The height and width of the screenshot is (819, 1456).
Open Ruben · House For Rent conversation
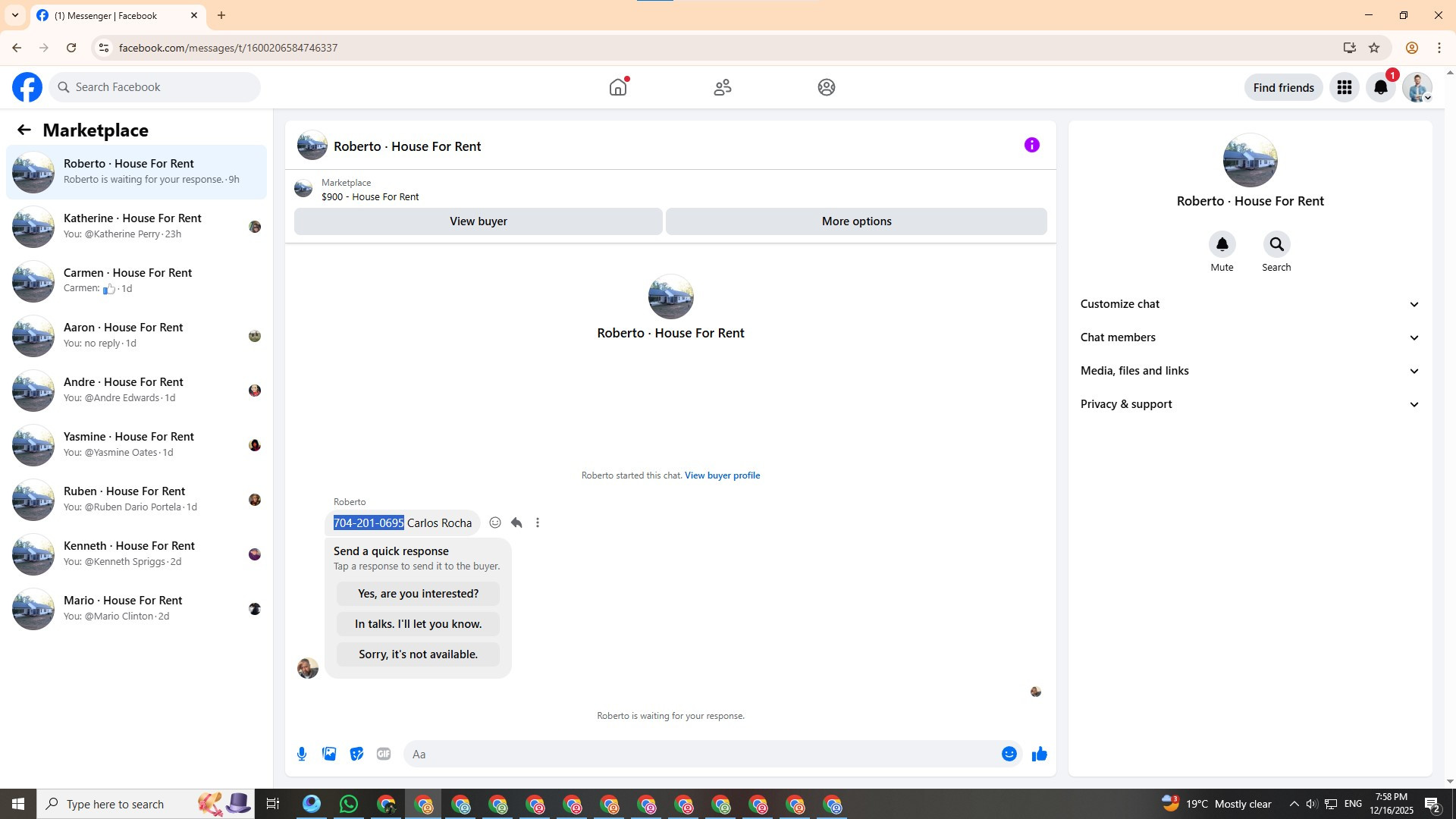coord(136,500)
